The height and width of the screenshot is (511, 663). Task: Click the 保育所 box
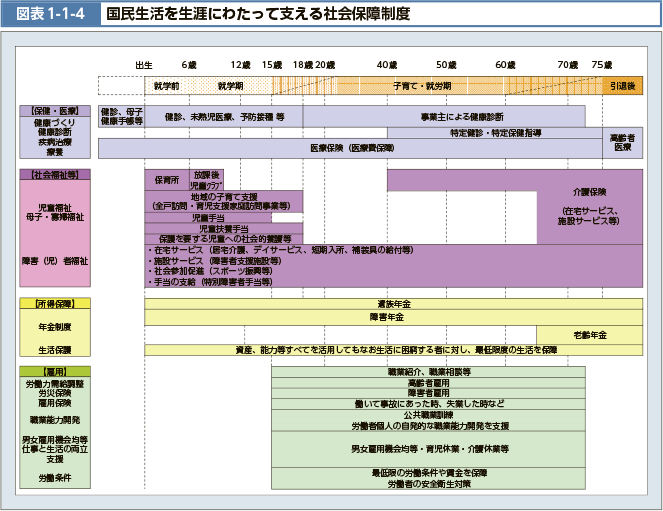pyautogui.click(x=166, y=180)
